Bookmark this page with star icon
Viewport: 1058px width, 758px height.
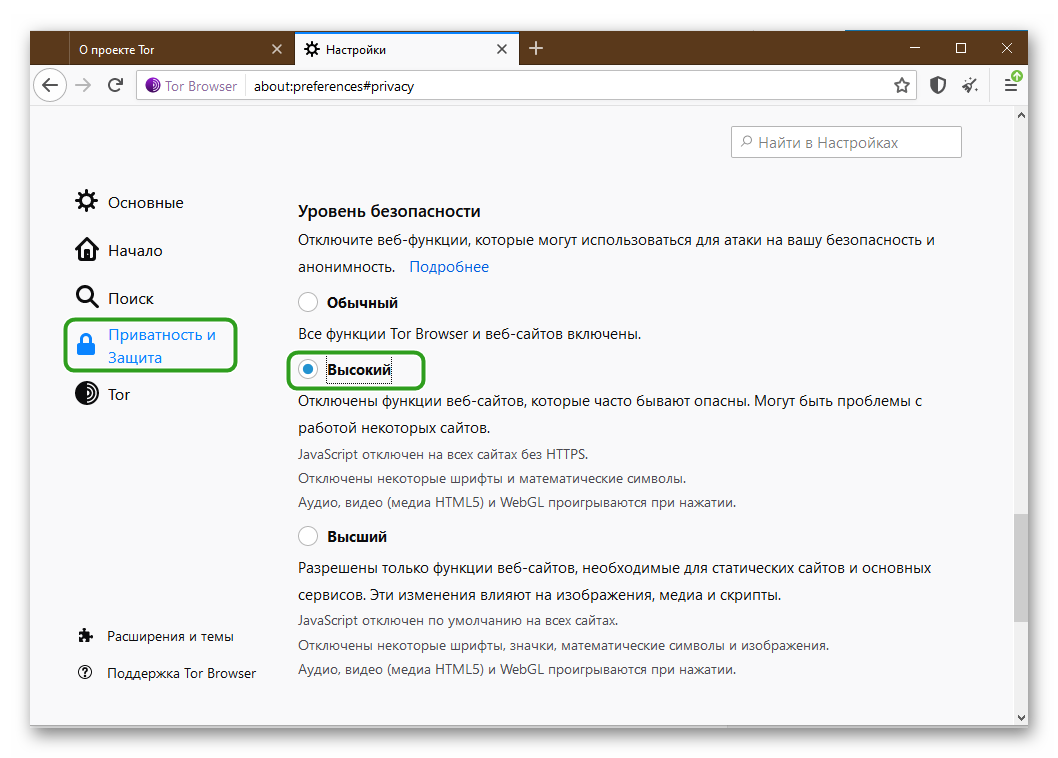[x=901, y=86]
